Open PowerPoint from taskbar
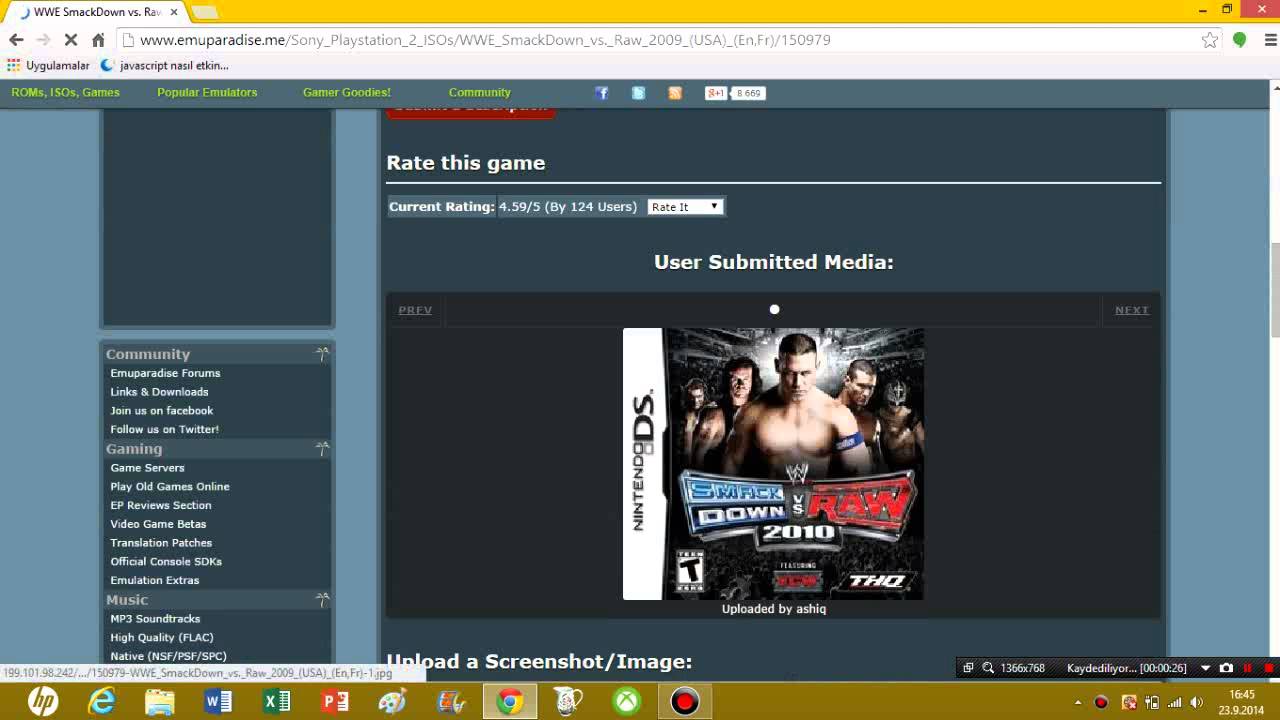The width and height of the screenshot is (1280, 720). coord(335,702)
